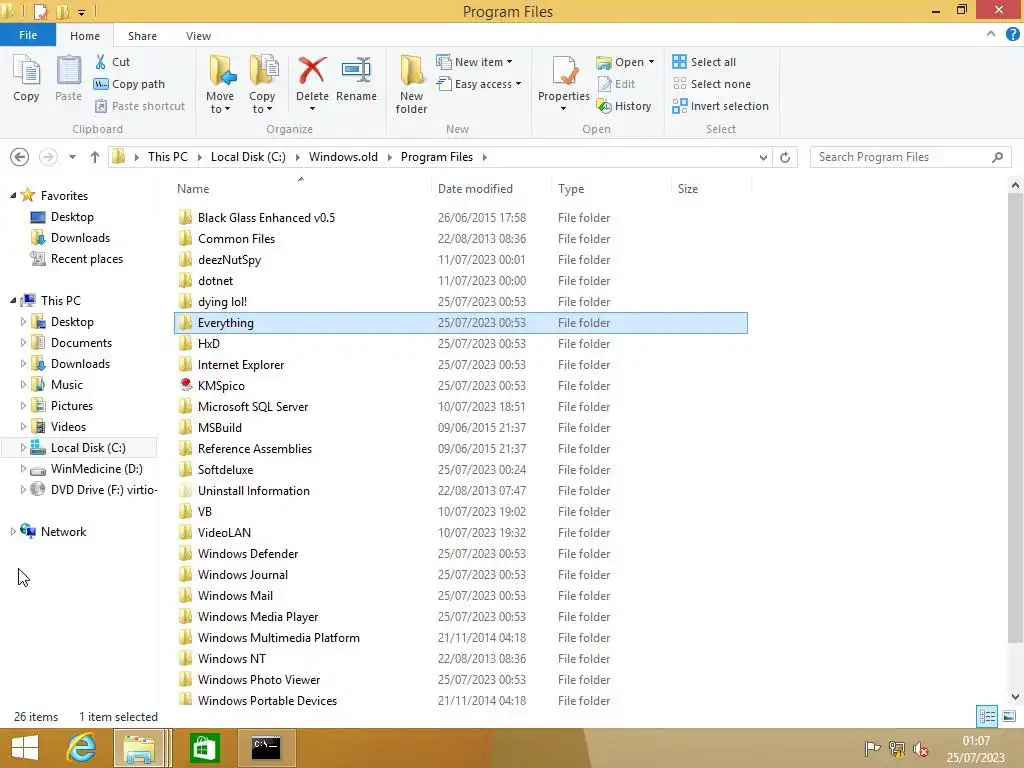Viewport: 1024px width, 768px height.
Task: Click Select all in the ribbon
Action: tap(704, 62)
